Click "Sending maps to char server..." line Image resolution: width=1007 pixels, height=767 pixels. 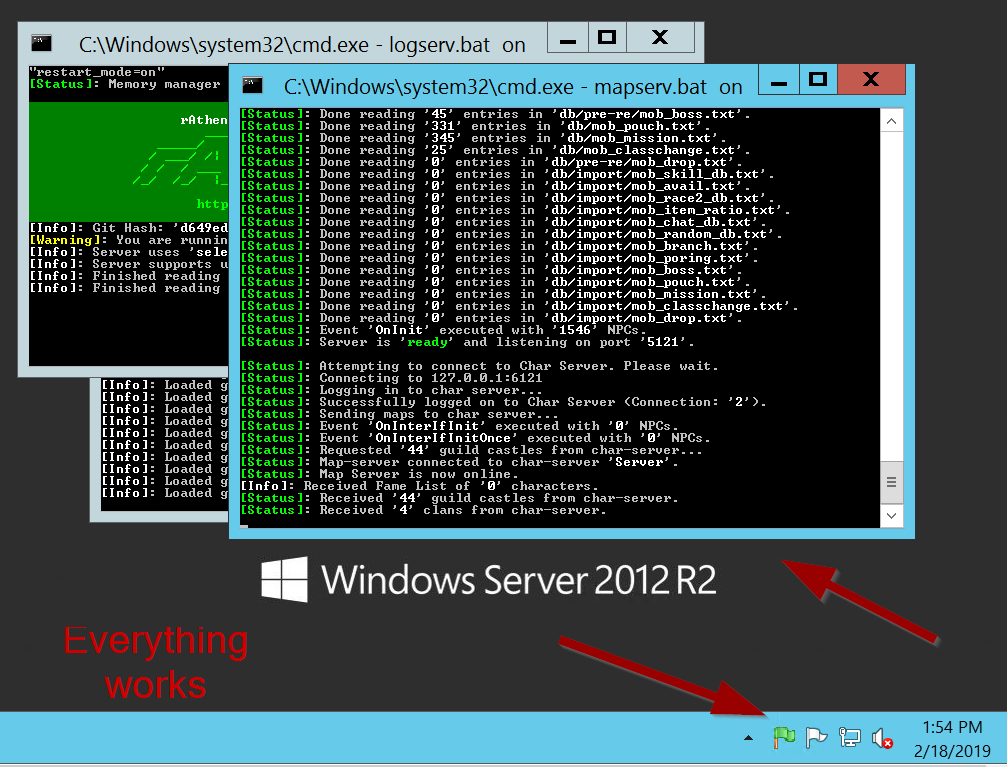click(400, 414)
